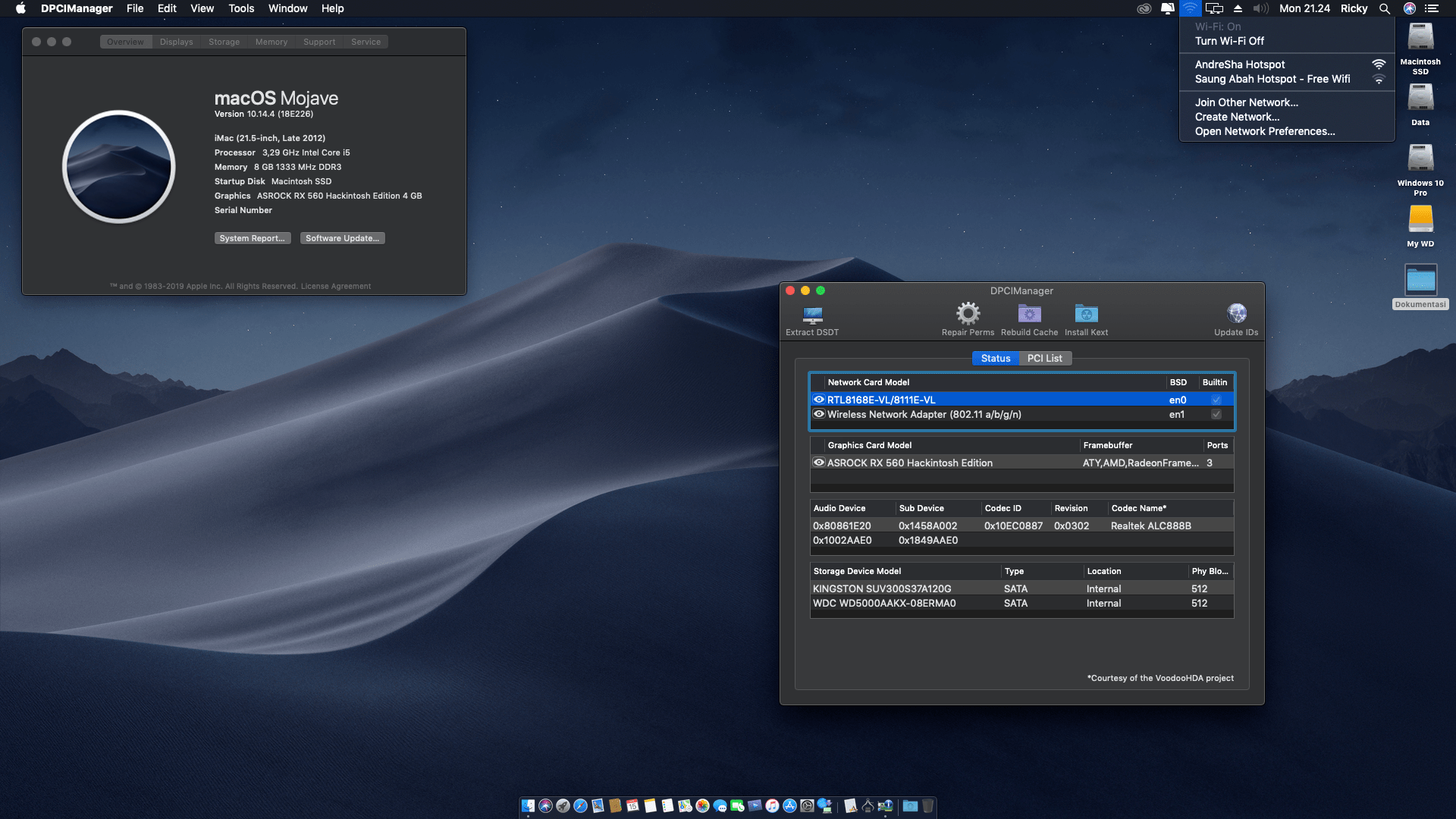The image size is (1456, 819).
Task: Click the volume speaker menu bar icon
Action: [1260, 8]
